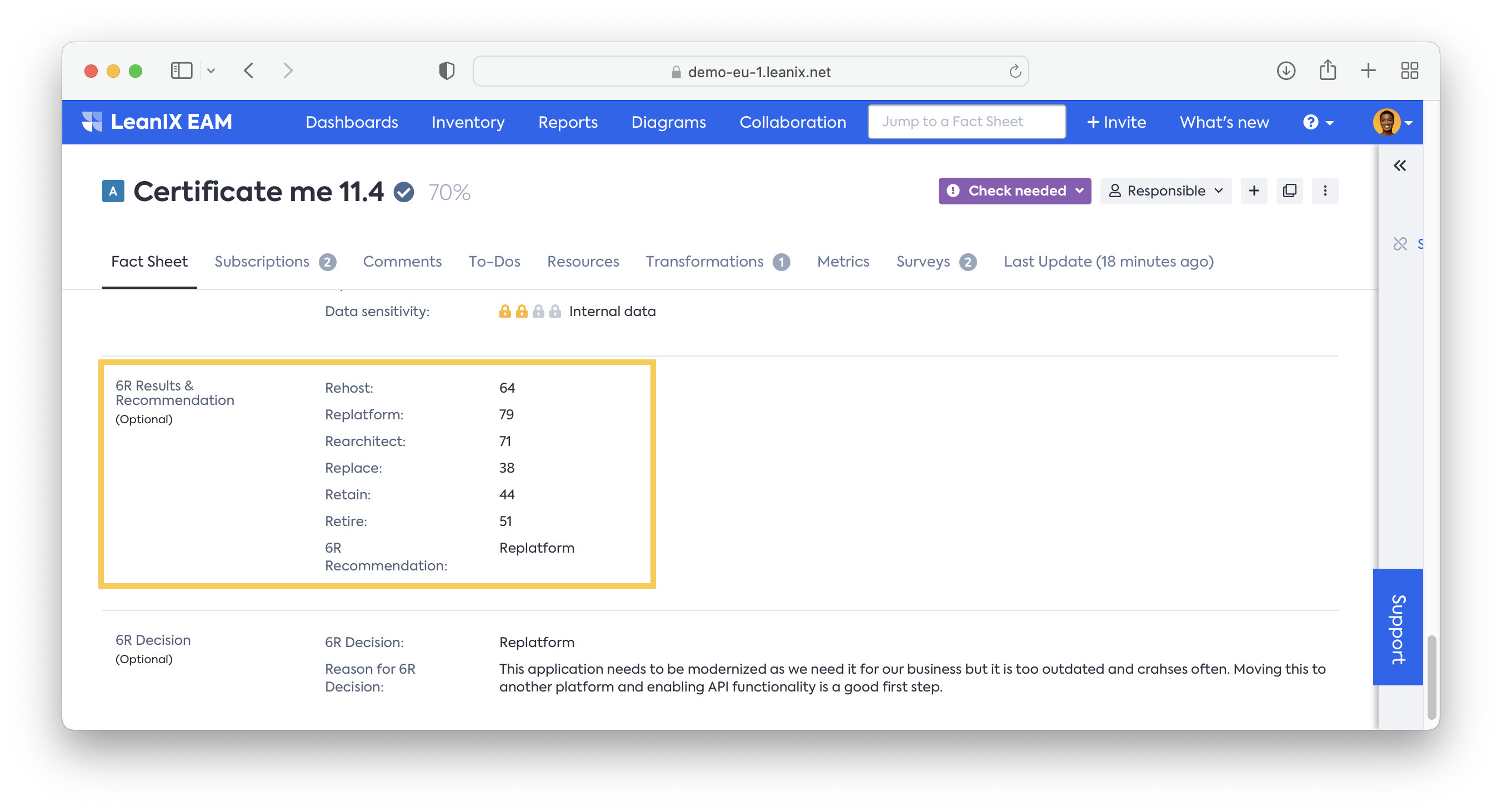This screenshot has width=1502, height=812.
Task: Open the Safari downloads icon
Action: click(1286, 71)
